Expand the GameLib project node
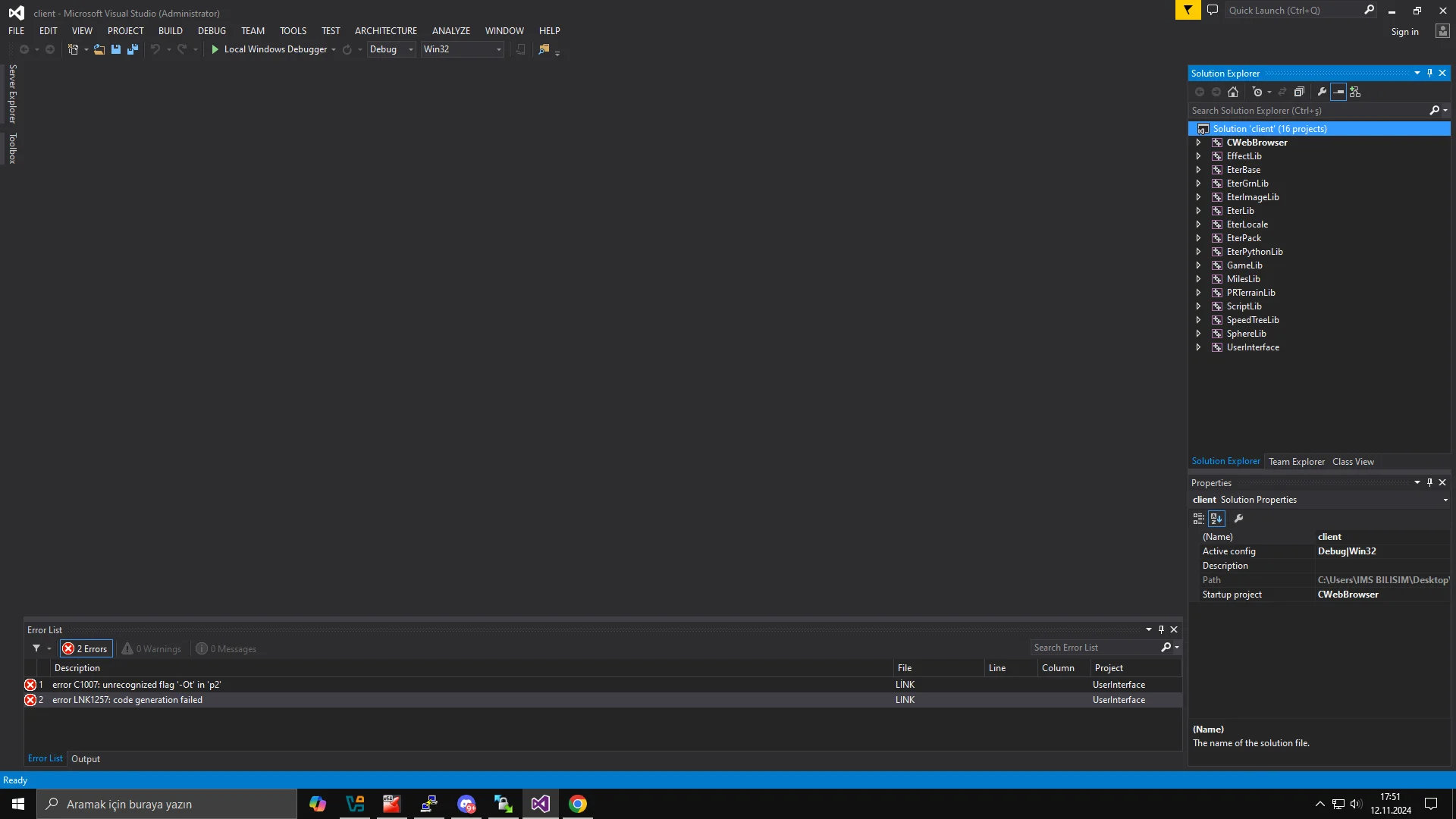1456x819 pixels. pyautogui.click(x=1198, y=265)
